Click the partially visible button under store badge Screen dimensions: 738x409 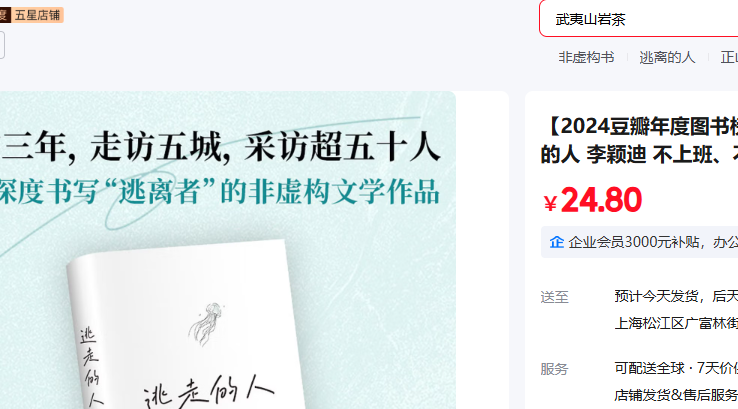2,45
